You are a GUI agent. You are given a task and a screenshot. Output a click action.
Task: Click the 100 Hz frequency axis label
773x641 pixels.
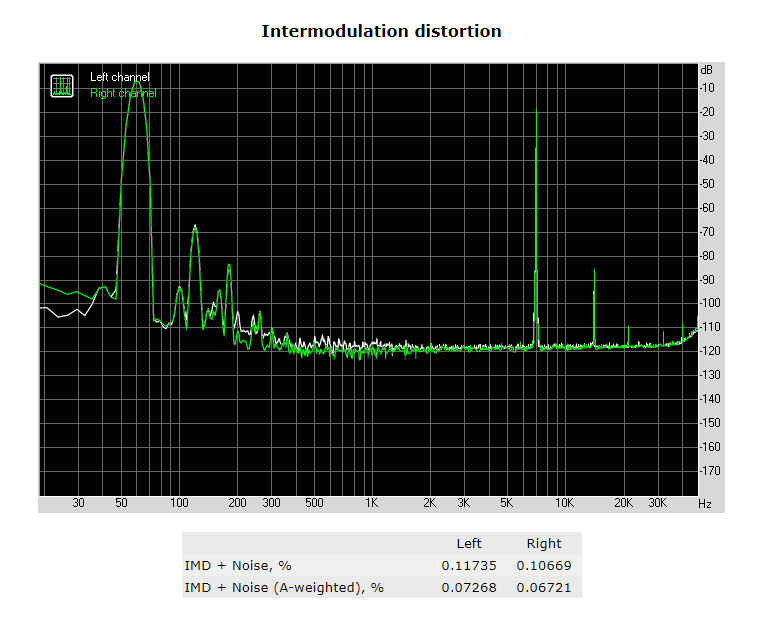click(179, 503)
